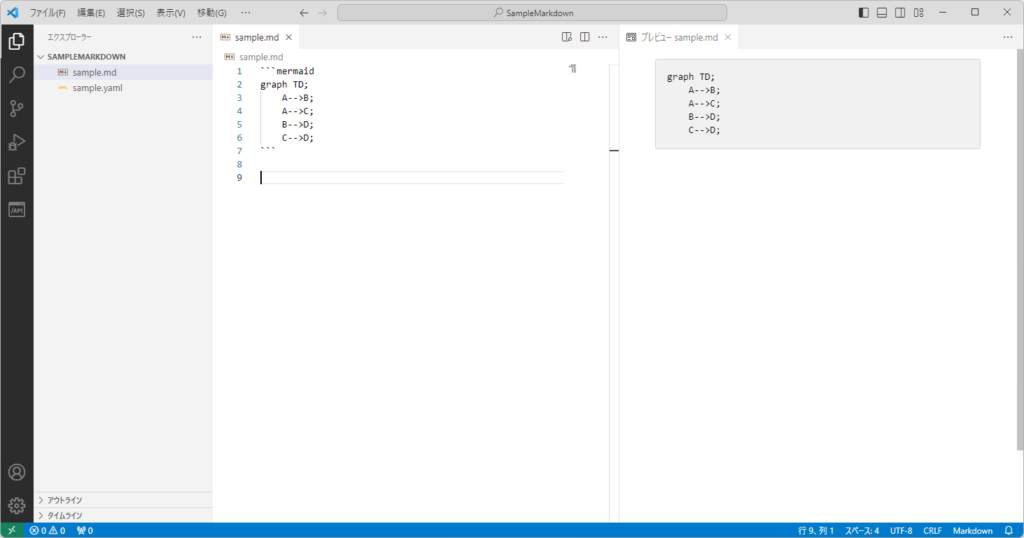The image size is (1024, 538).
Task: Place cursor on graph TD; line in editor
Action: [x=284, y=84]
